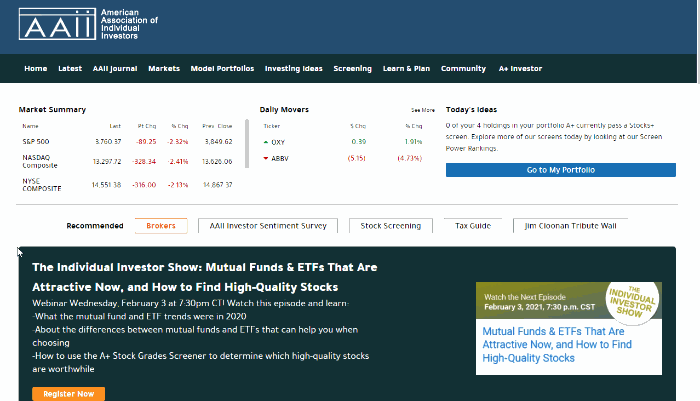Click ABBV ticker in Daily Movers
The height and width of the screenshot is (401, 700).
point(280,158)
